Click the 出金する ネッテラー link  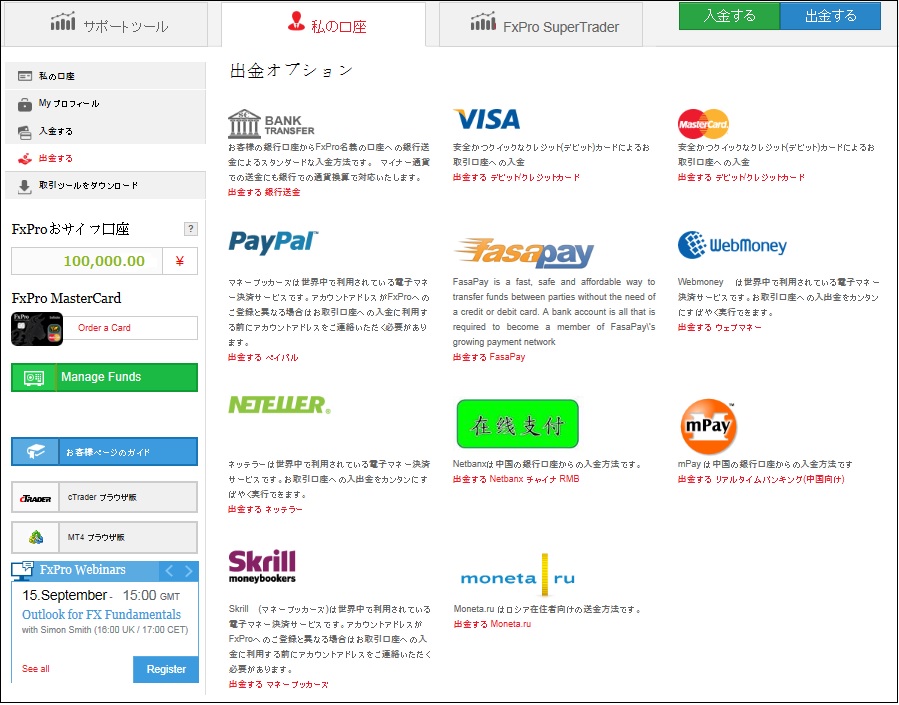265,510
